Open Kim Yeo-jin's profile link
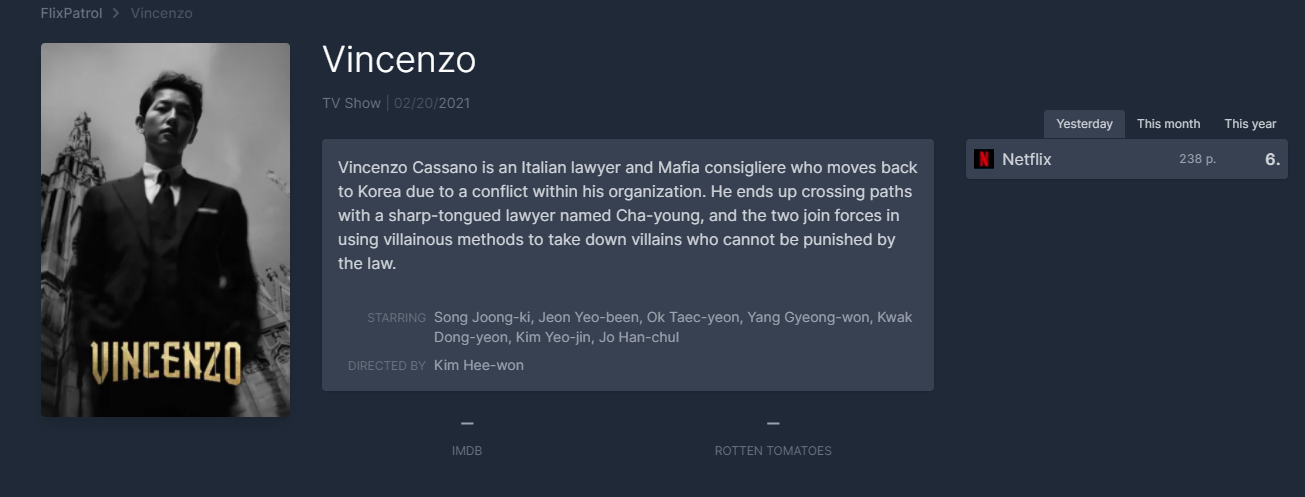The width and height of the screenshot is (1305, 497). [552, 337]
